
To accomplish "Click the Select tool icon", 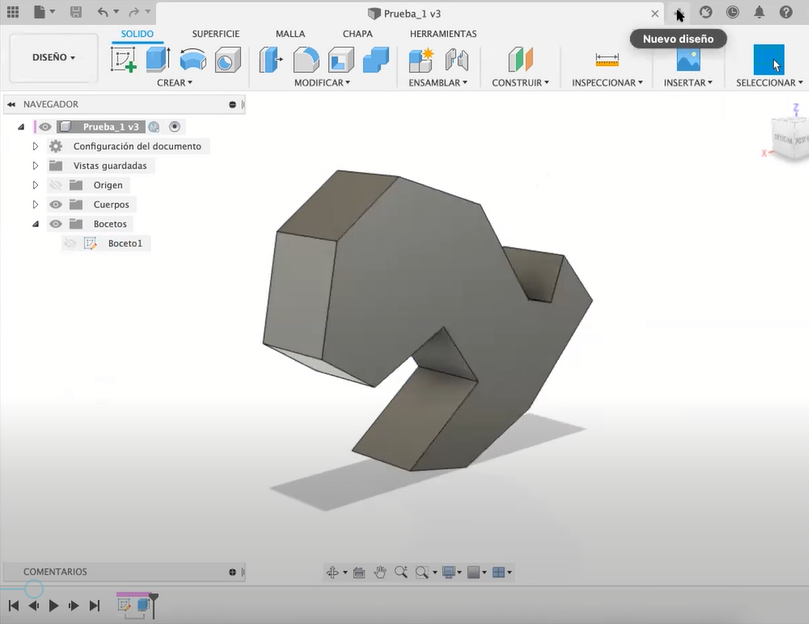I will 769,59.
